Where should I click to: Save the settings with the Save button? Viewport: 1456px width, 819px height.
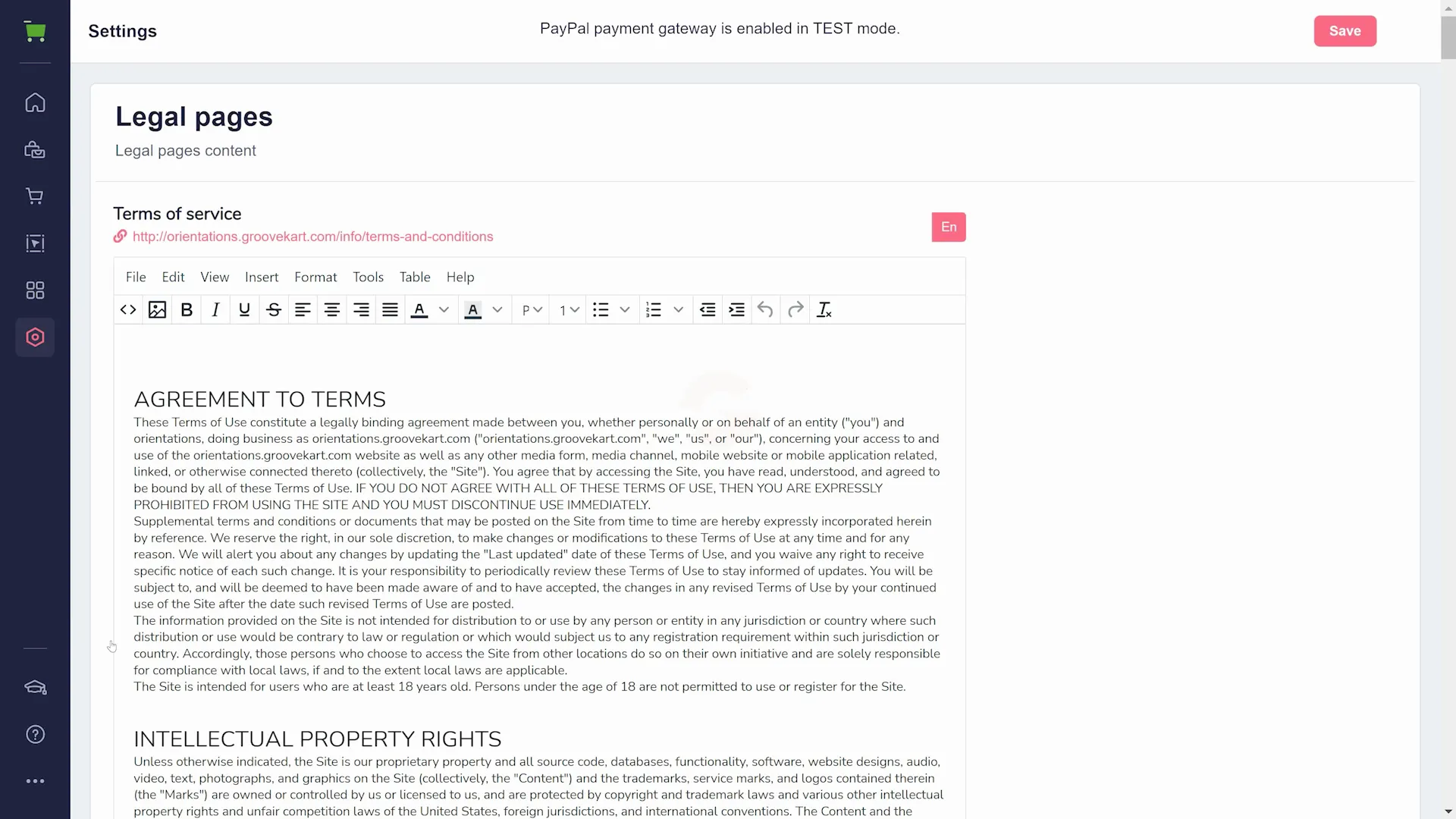[x=1345, y=31]
